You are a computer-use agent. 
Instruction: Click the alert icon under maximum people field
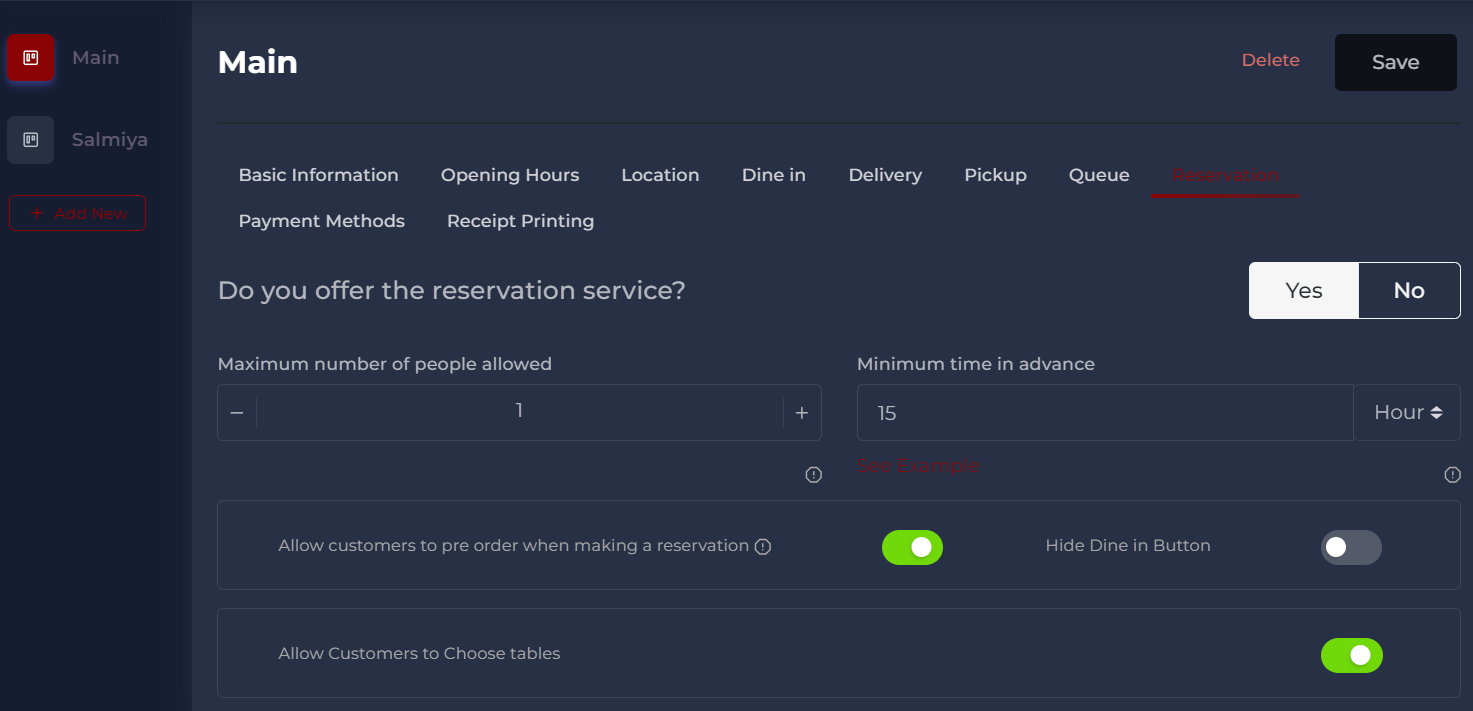(x=813, y=474)
